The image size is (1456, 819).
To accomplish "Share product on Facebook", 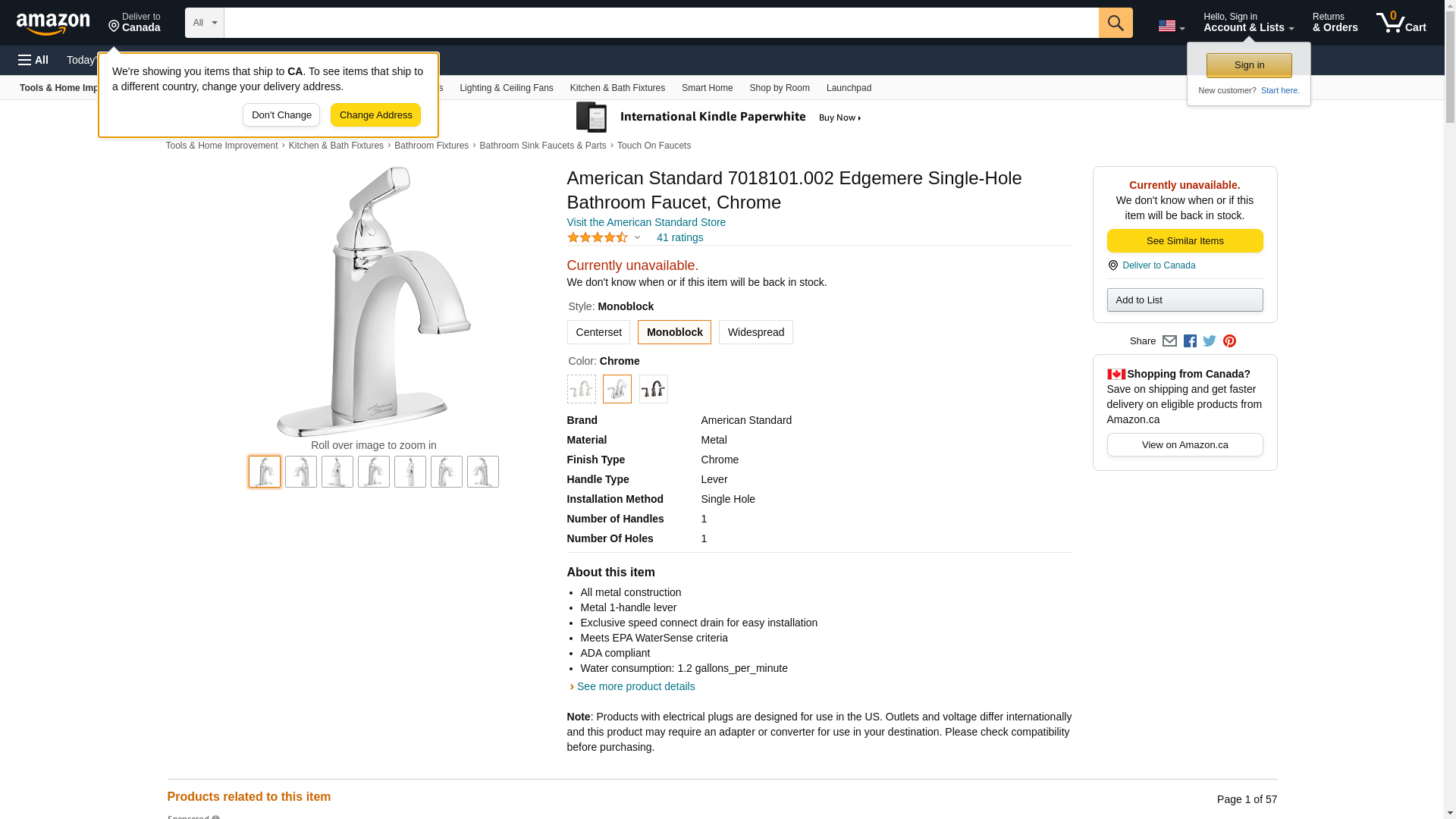I will 1190,341.
